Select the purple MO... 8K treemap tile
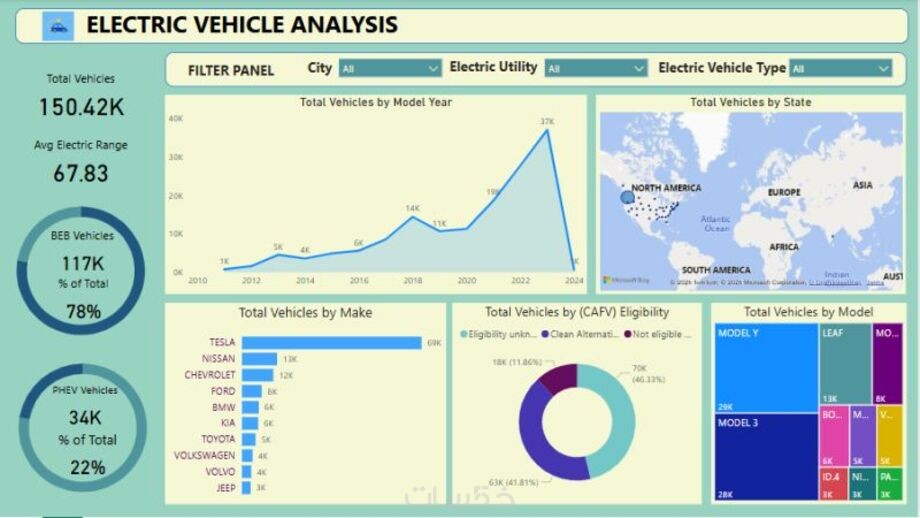Image resolution: width=920 pixels, height=518 pixels. 887,363
